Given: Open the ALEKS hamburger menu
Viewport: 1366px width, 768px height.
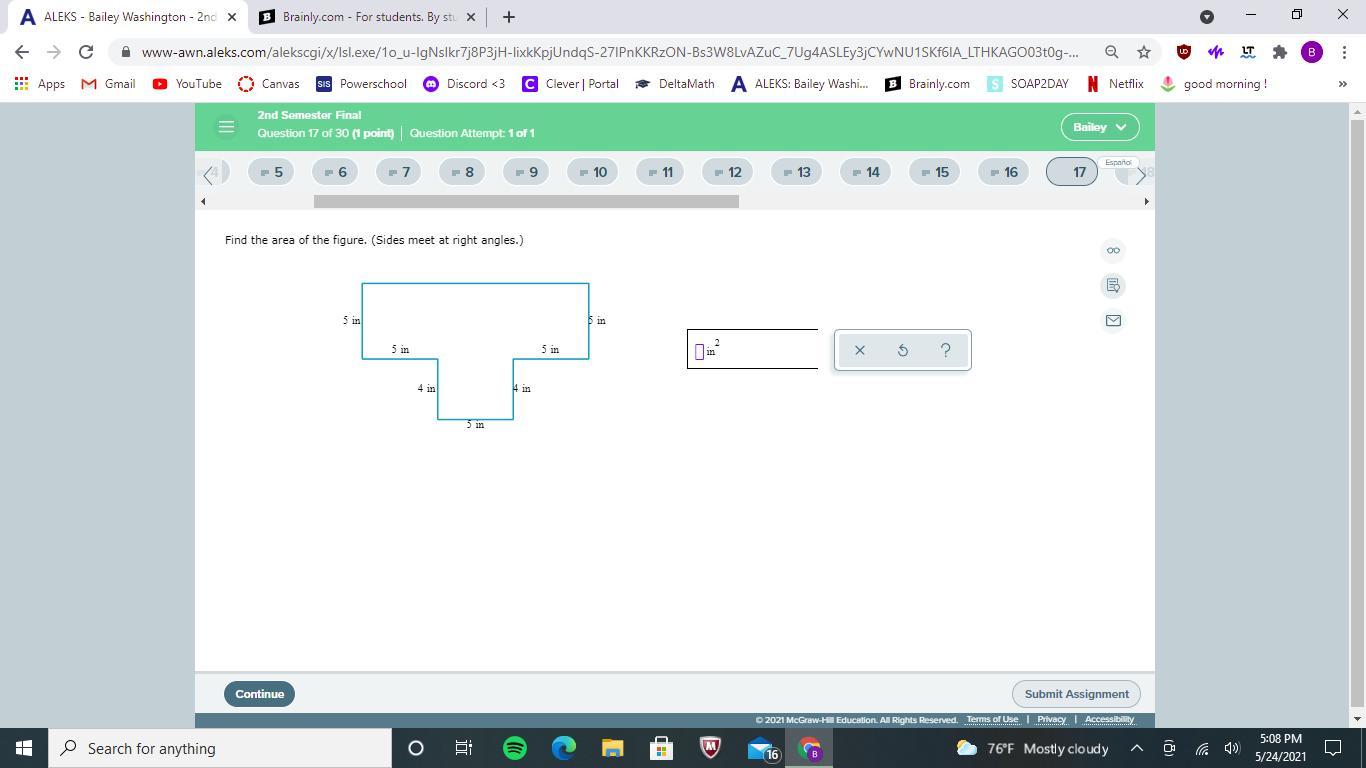Looking at the screenshot, I should (x=226, y=127).
